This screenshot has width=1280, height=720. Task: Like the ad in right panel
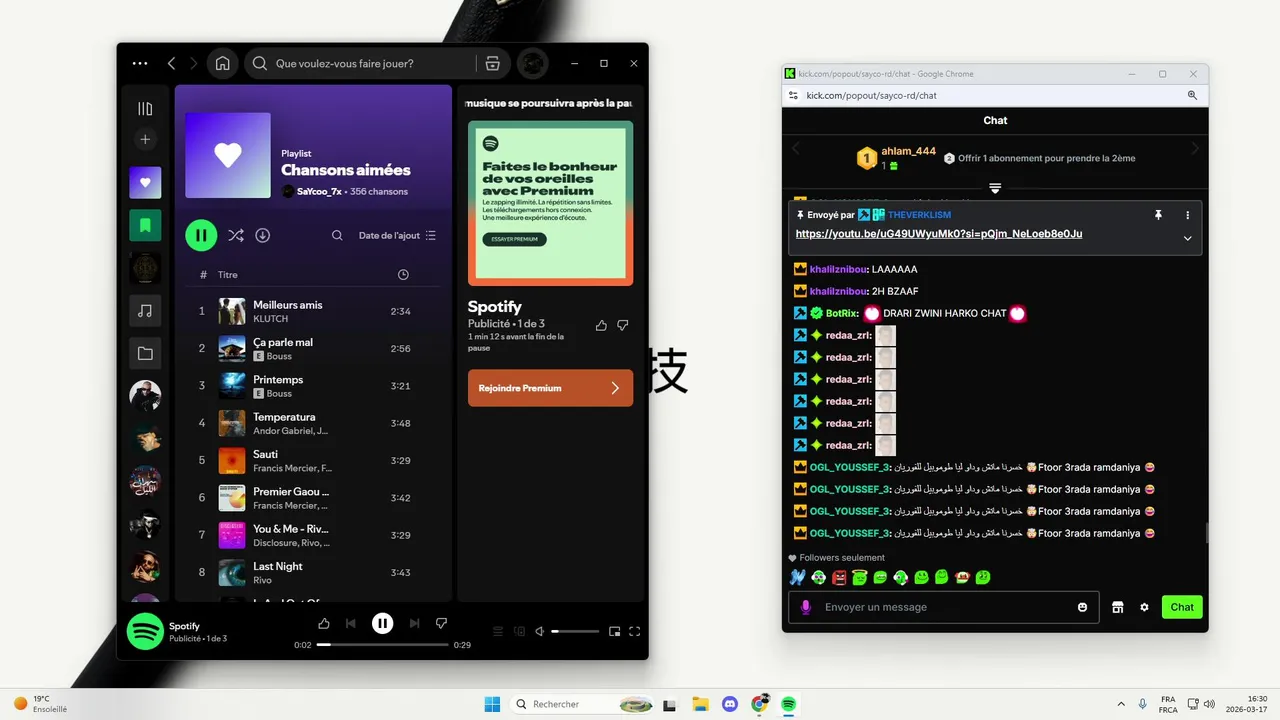tap(601, 325)
